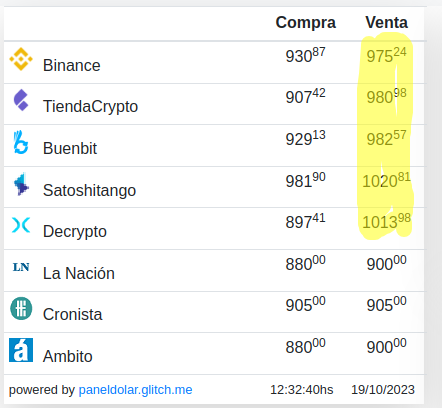Click TiendaCrypto's Compra value 907.42
This screenshot has height=408, width=442.
(x=306, y=97)
